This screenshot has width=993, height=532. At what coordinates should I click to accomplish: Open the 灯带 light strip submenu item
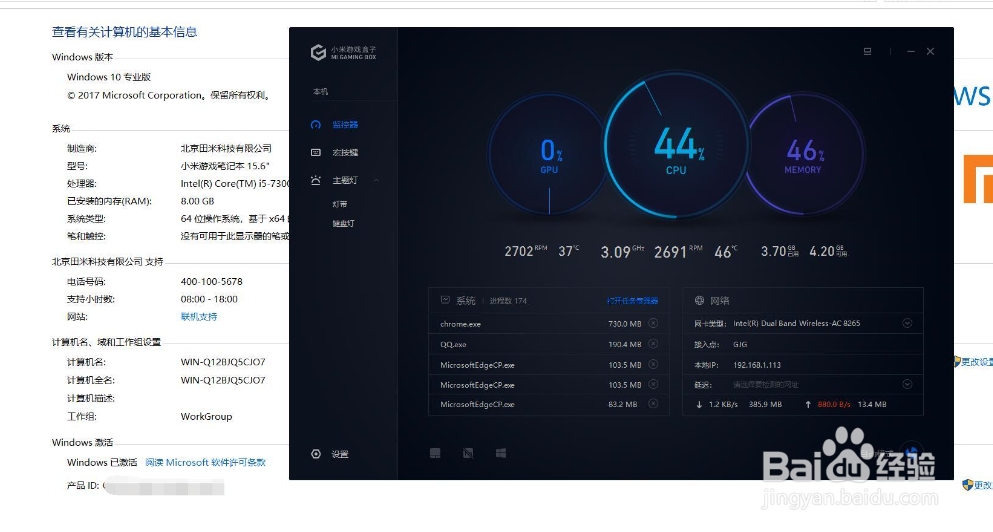(339, 204)
